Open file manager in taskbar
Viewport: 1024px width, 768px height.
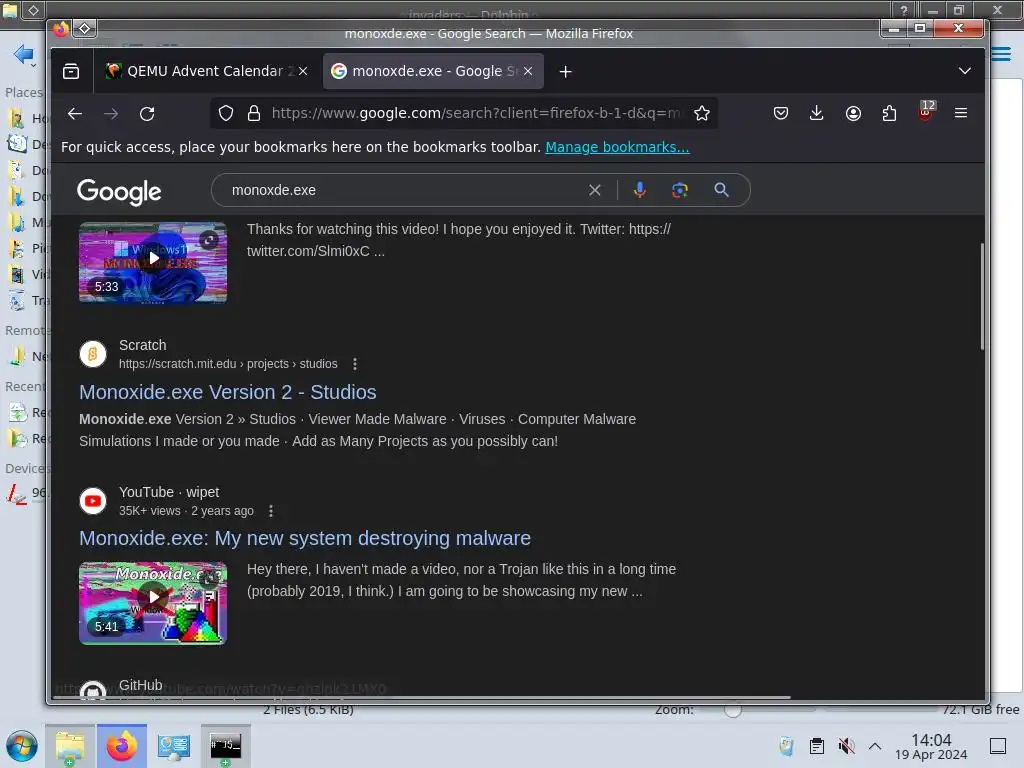click(70, 746)
